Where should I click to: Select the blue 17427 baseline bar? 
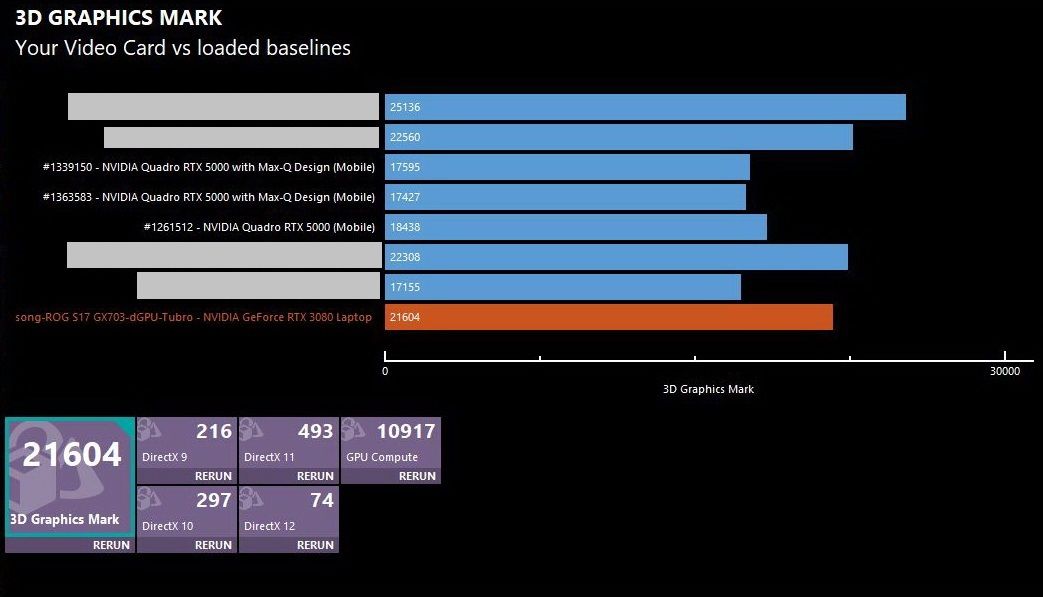(565, 197)
